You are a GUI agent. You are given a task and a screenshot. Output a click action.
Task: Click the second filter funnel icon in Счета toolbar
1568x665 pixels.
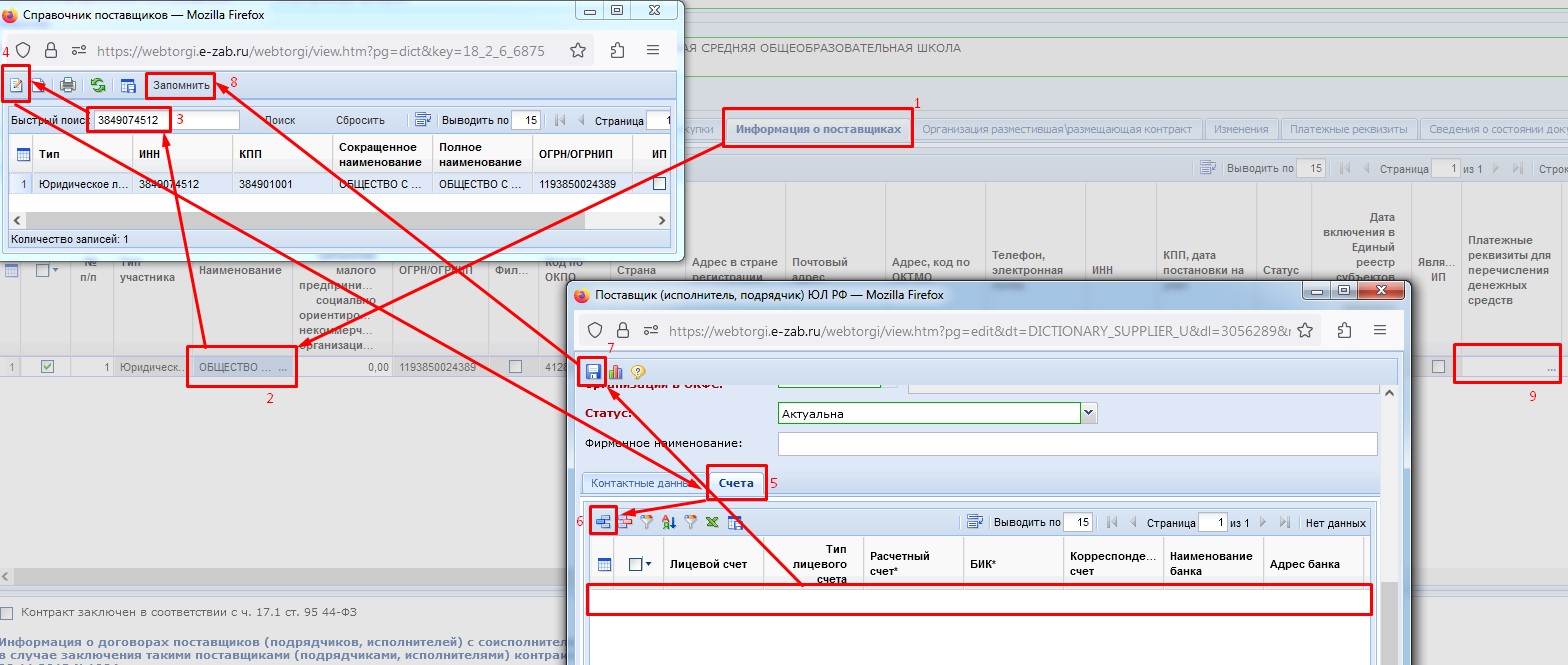[x=691, y=521]
